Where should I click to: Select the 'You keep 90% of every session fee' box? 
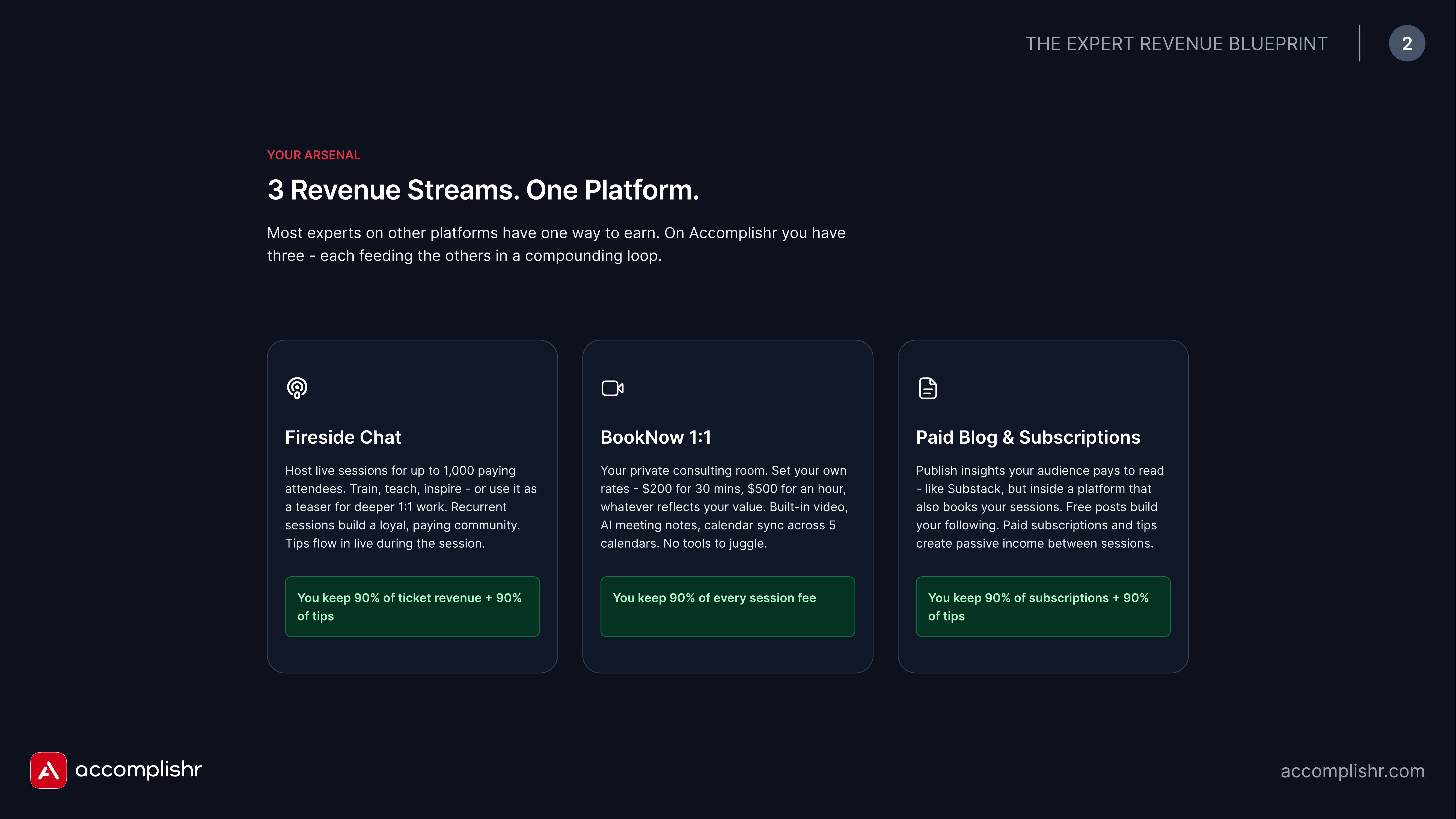[727, 607]
